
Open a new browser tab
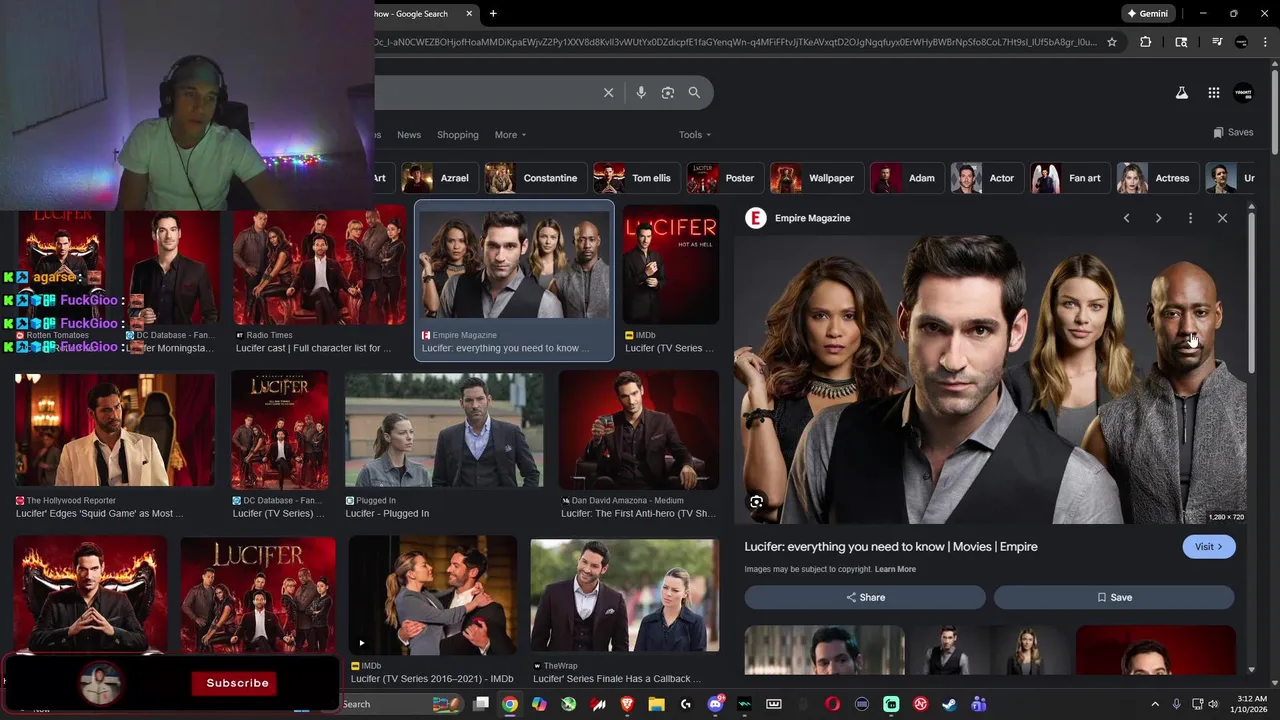[x=493, y=14]
